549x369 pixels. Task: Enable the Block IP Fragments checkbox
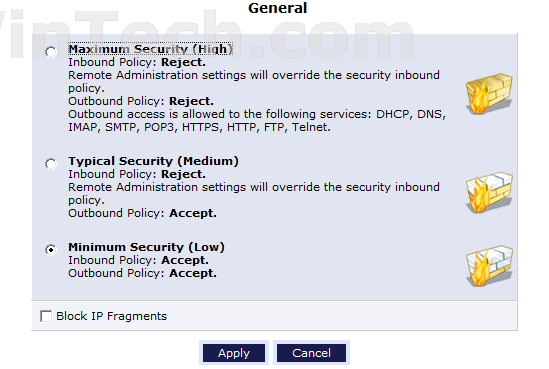46,316
